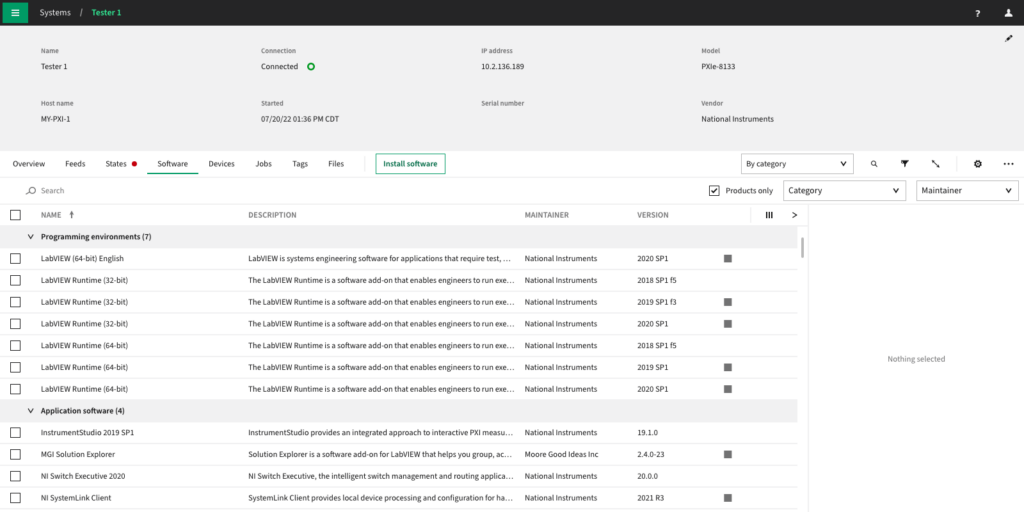The height and width of the screenshot is (512, 1024).
Task: Click version 2.4.0-23 cell
Action: (651, 455)
